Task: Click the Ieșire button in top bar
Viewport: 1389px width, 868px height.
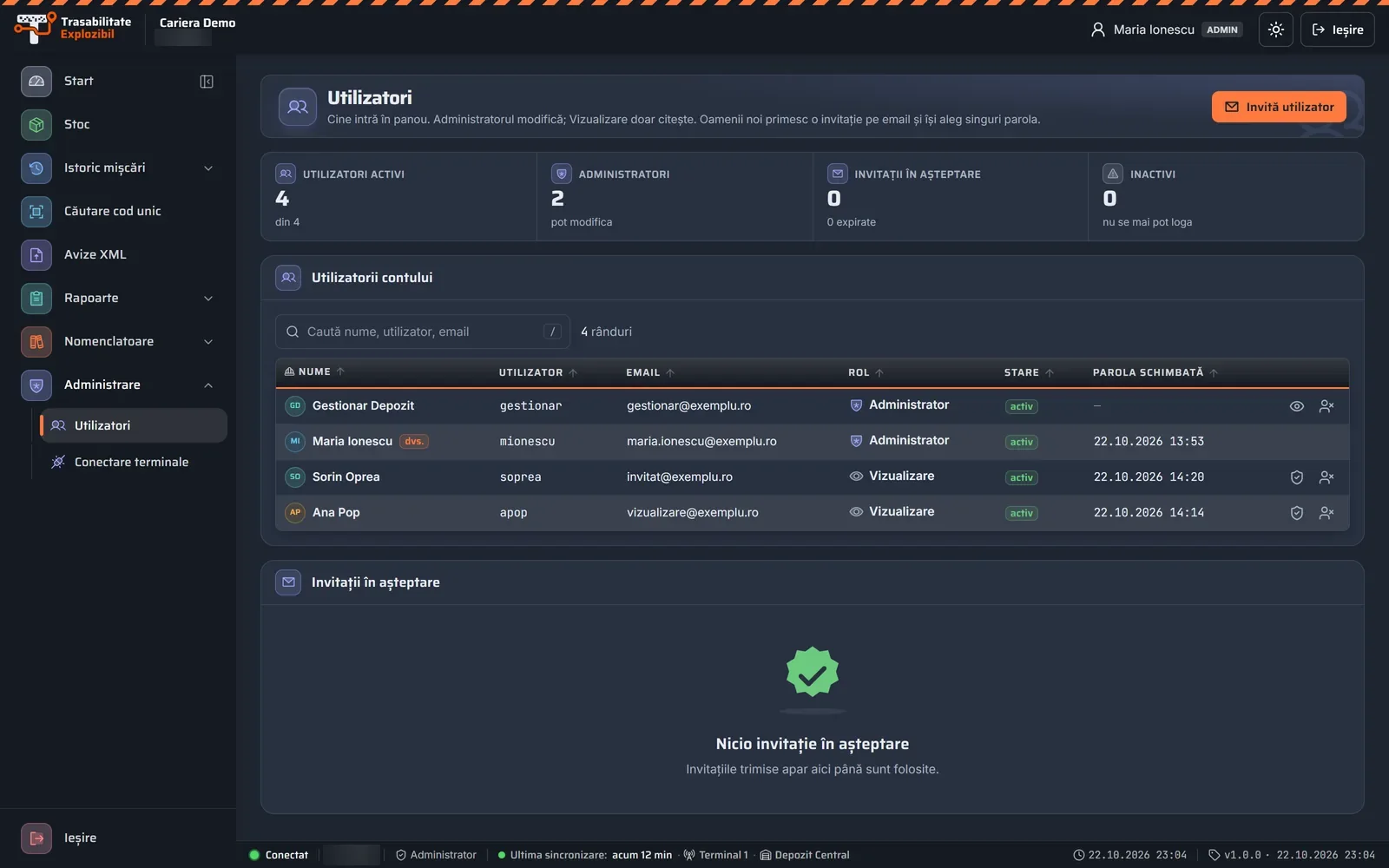Action: point(1337,30)
